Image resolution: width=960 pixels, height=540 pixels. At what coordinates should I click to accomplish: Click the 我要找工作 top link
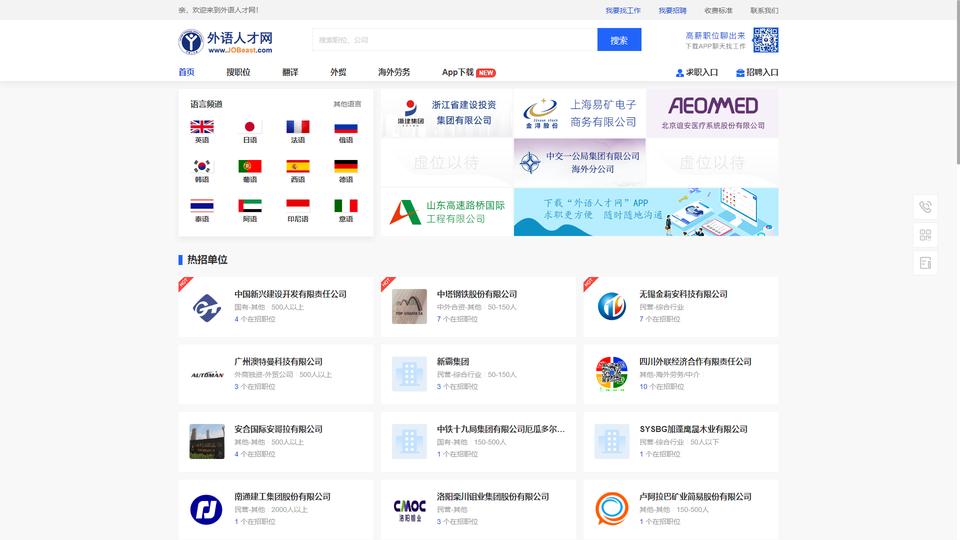click(x=623, y=10)
